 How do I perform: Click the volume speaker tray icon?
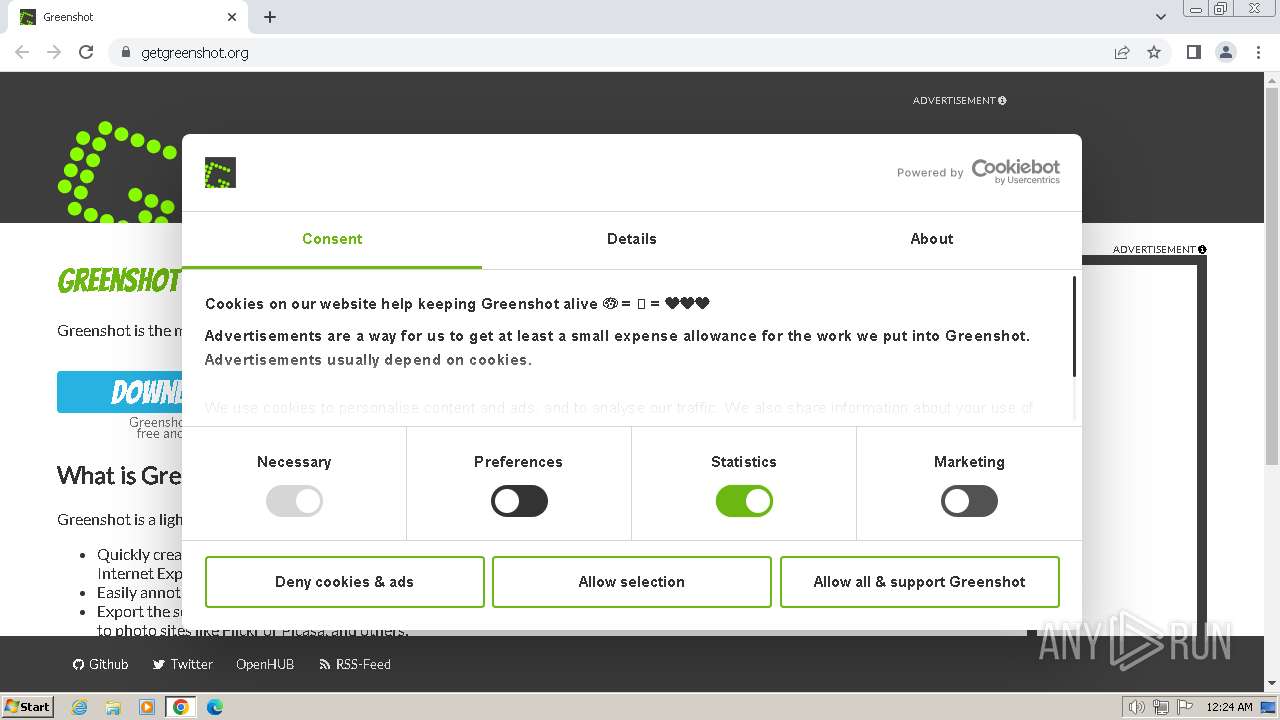pyautogui.click(x=1137, y=707)
